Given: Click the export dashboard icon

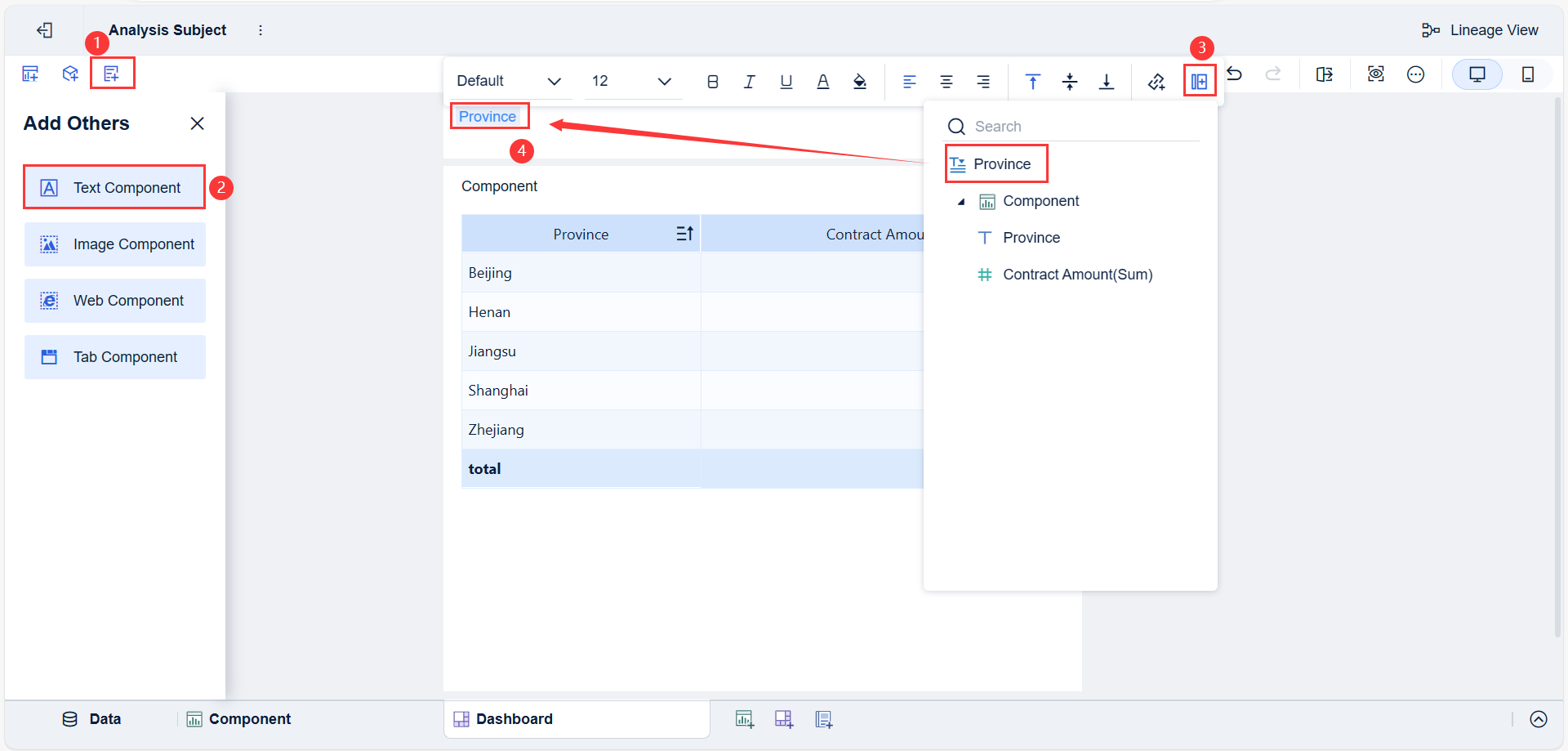Looking at the screenshot, I should point(1325,74).
